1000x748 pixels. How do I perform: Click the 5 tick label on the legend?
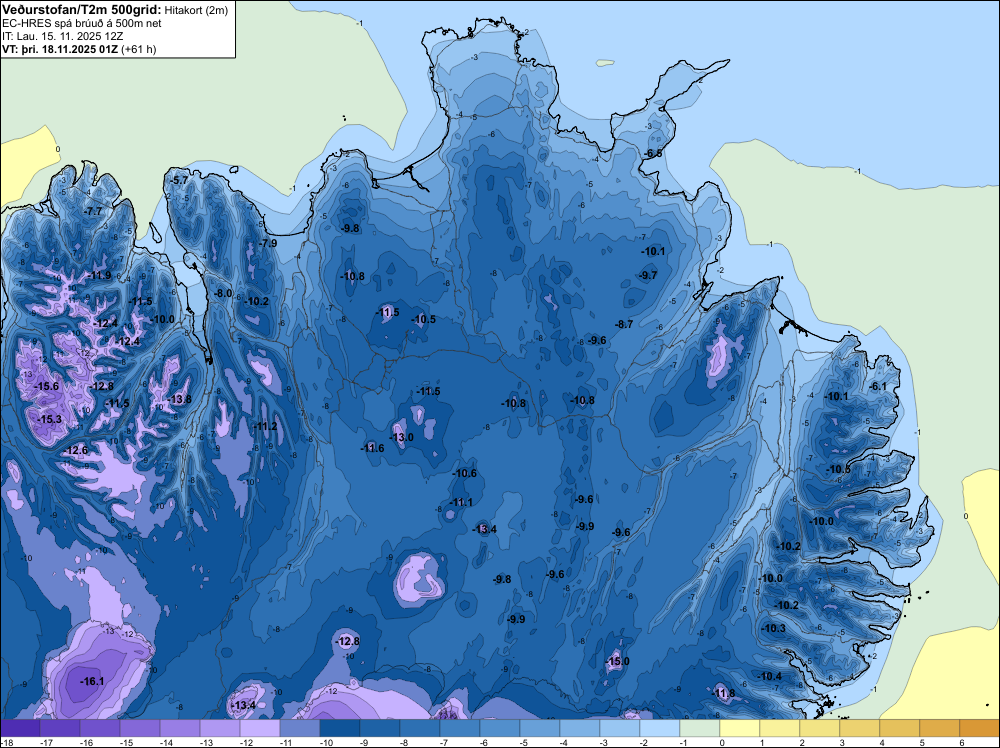coord(922,743)
